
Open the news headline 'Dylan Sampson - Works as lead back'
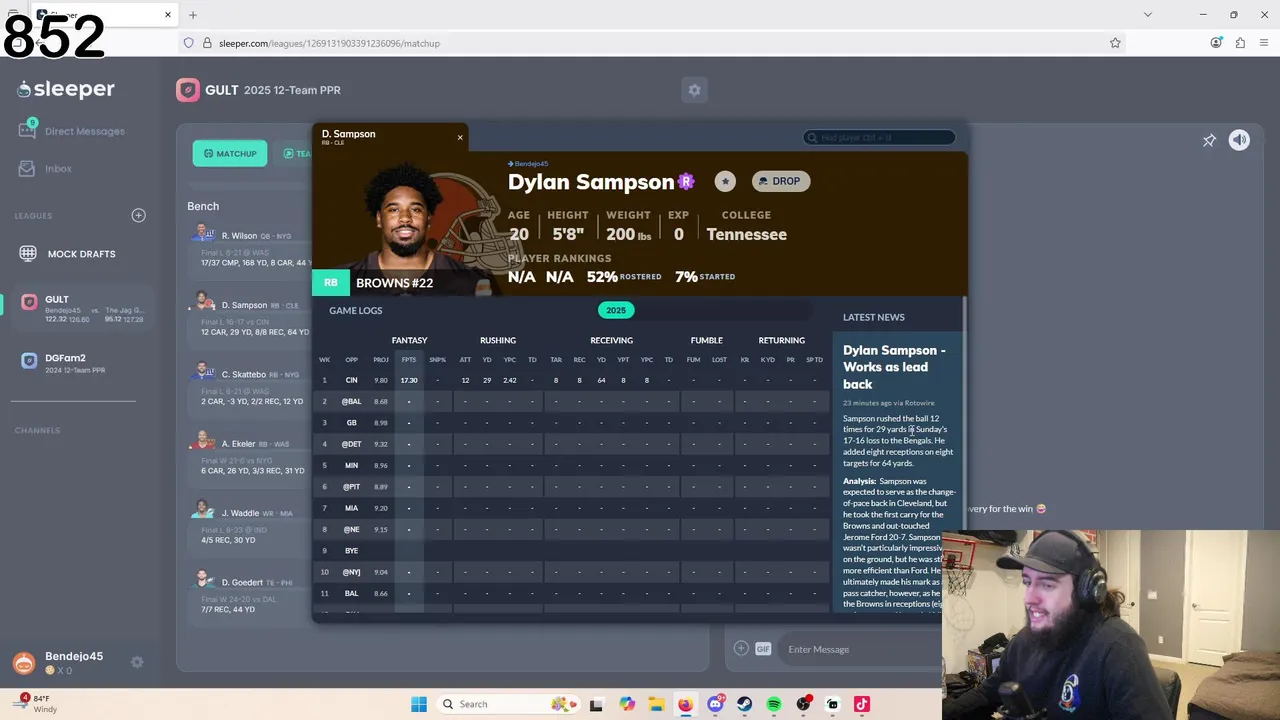coord(894,367)
